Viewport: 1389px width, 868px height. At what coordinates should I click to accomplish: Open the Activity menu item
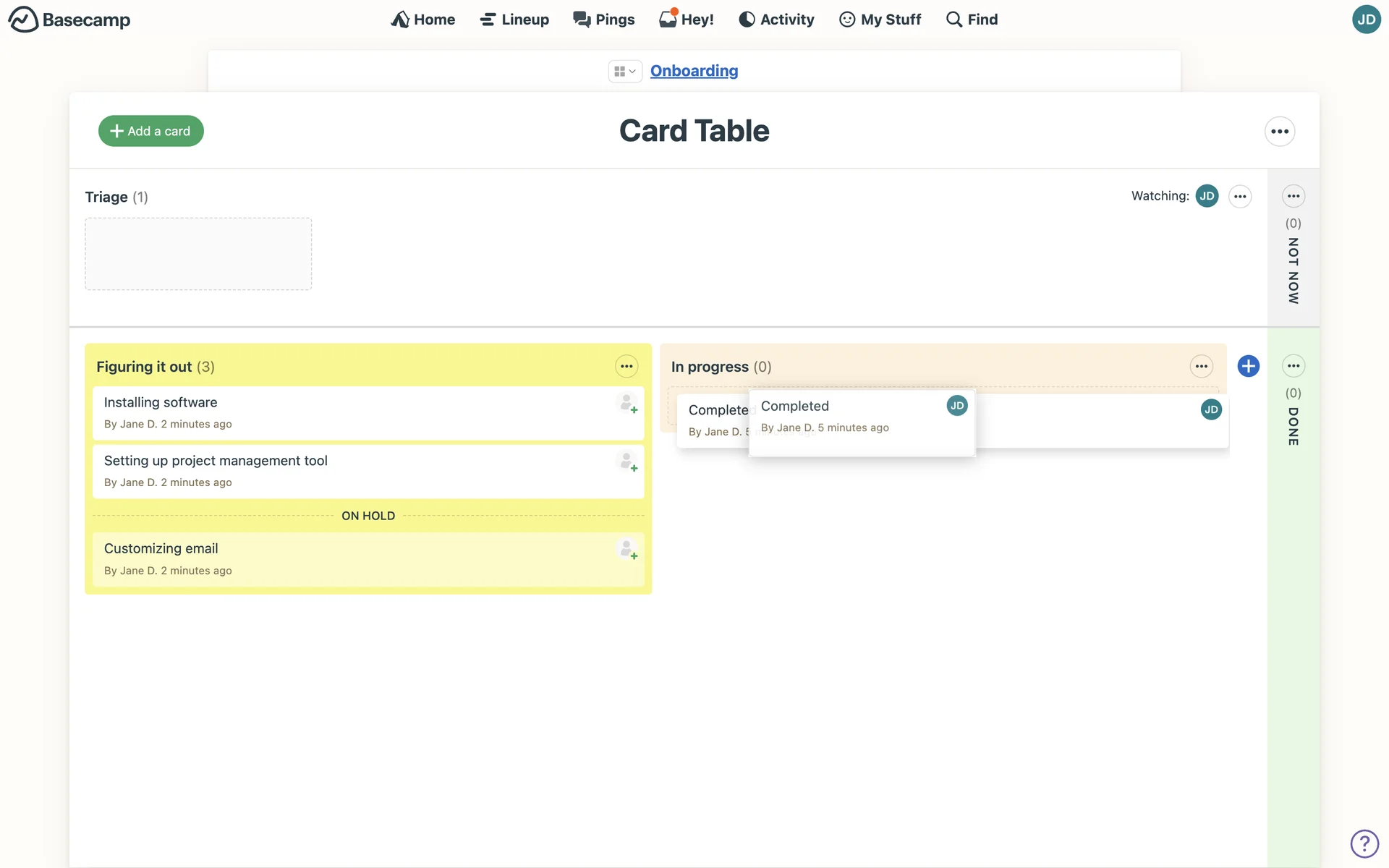click(x=776, y=20)
